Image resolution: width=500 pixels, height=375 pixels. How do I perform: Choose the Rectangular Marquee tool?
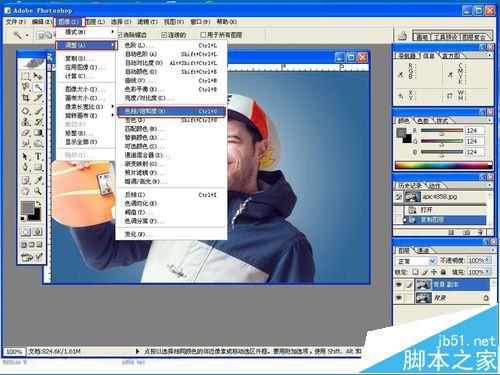pyautogui.click(x=26, y=76)
